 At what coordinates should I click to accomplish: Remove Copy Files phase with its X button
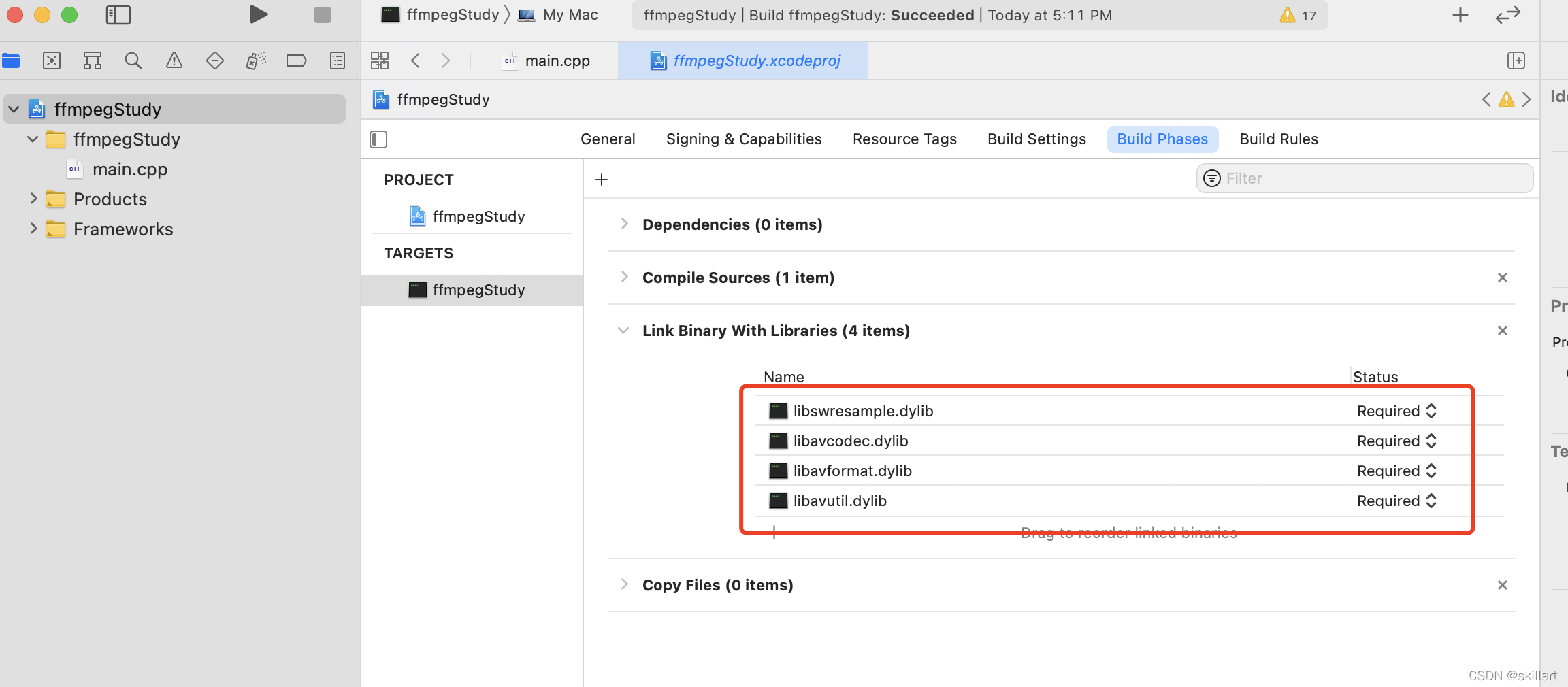[x=1502, y=585]
